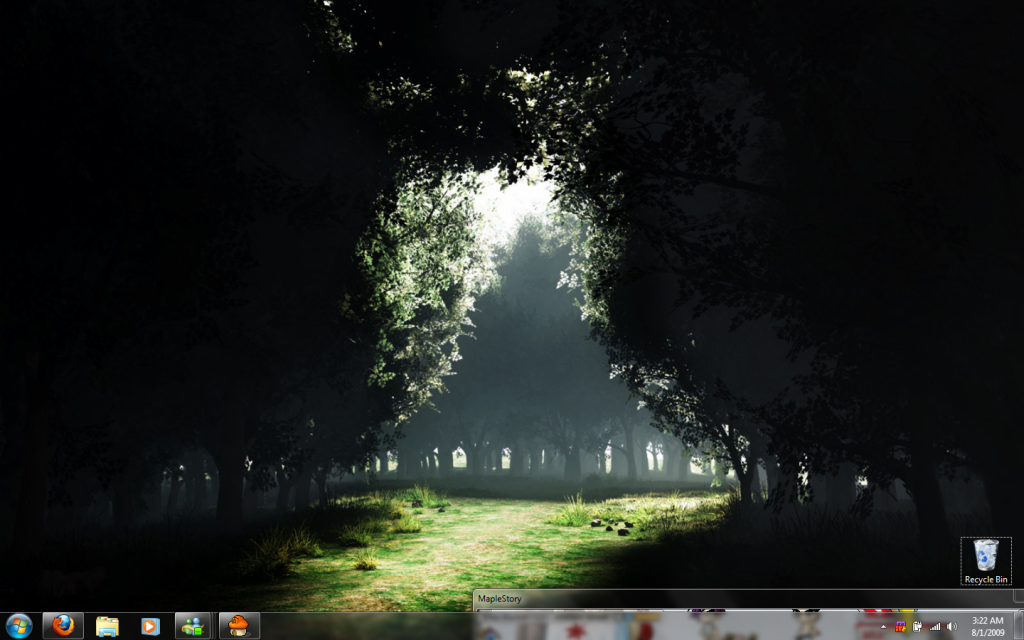
Task: Launch Windows Media Player from taskbar
Action: (150, 626)
